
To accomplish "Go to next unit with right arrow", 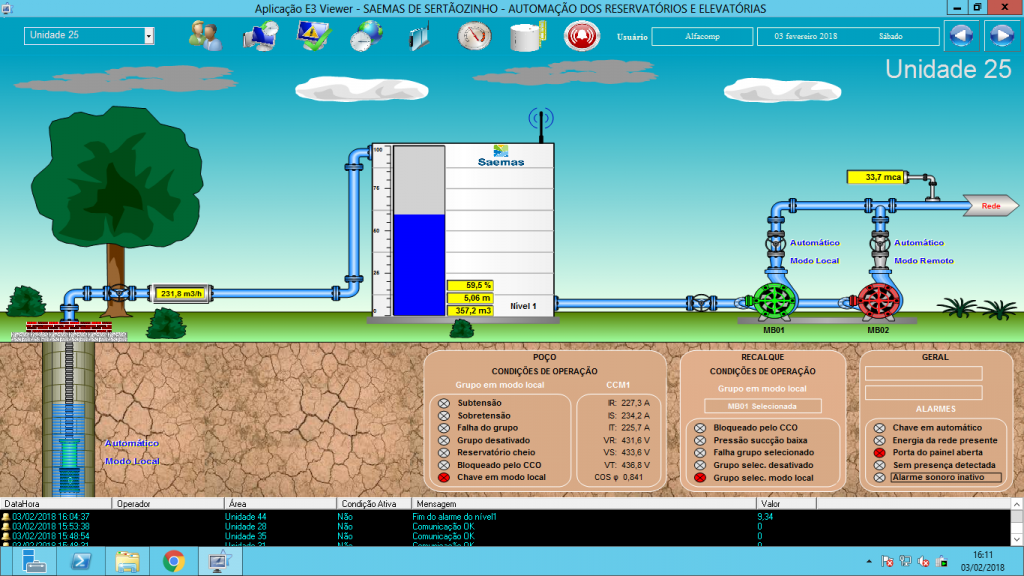I will click(1001, 36).
